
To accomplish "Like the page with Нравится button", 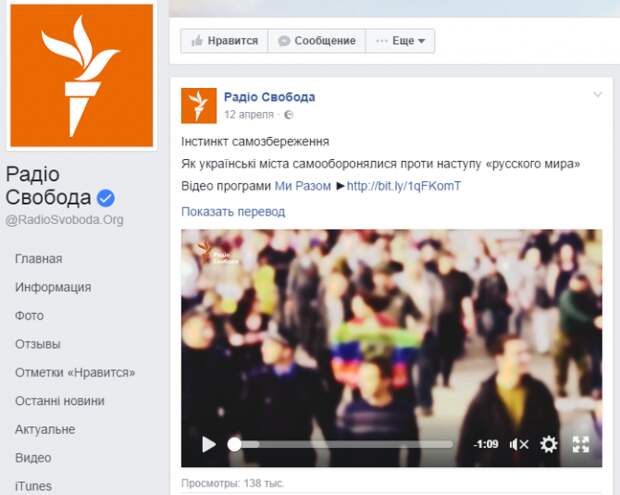I will 225,41.
